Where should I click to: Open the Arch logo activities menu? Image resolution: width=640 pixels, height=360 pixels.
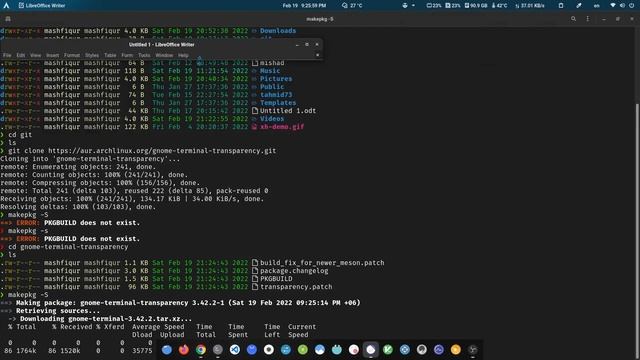6,5
